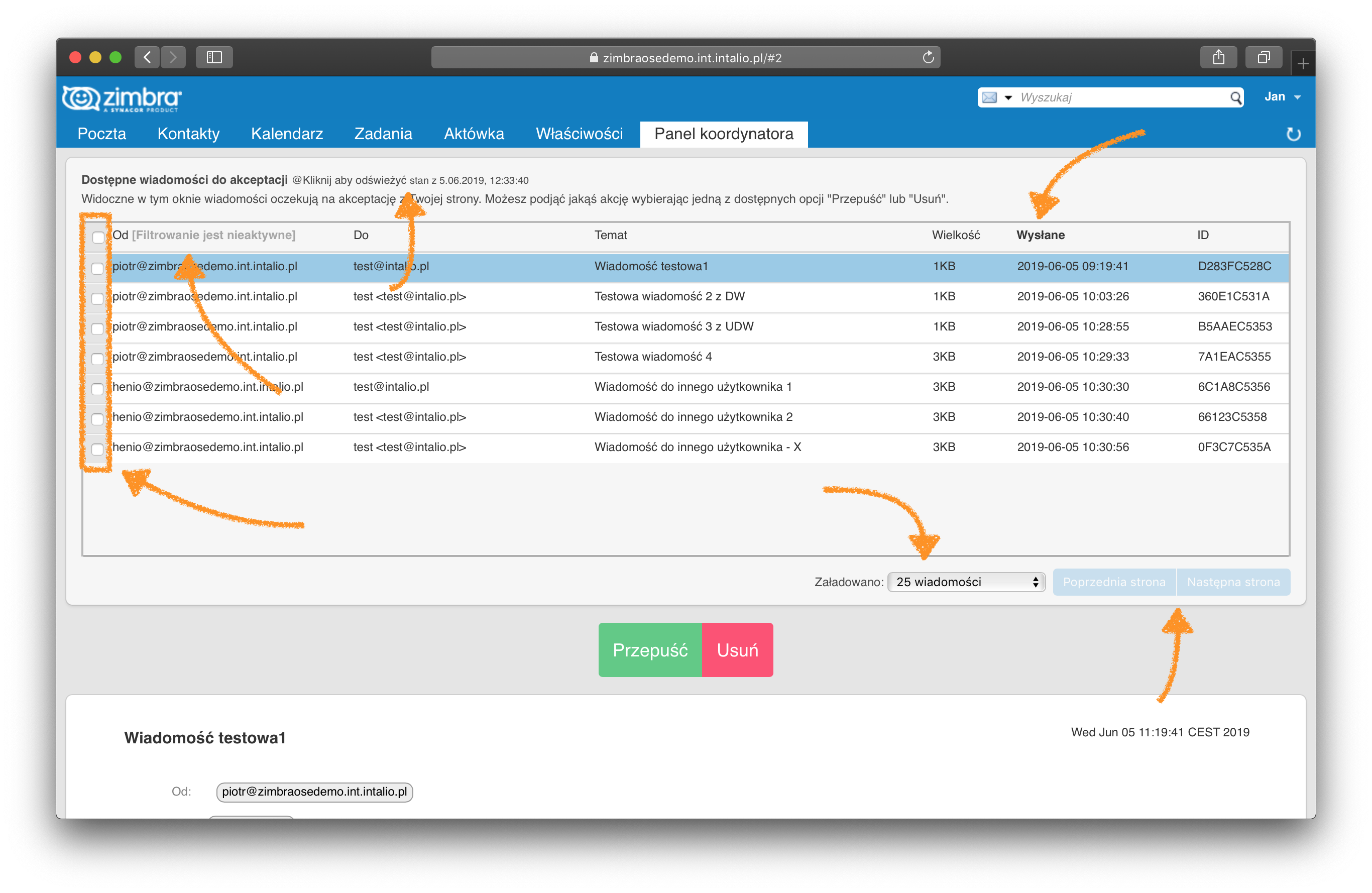Switch to the Kontakty tab
Image resolution: width=1372 pixels, height=893 pixels.
coord(188,134)
